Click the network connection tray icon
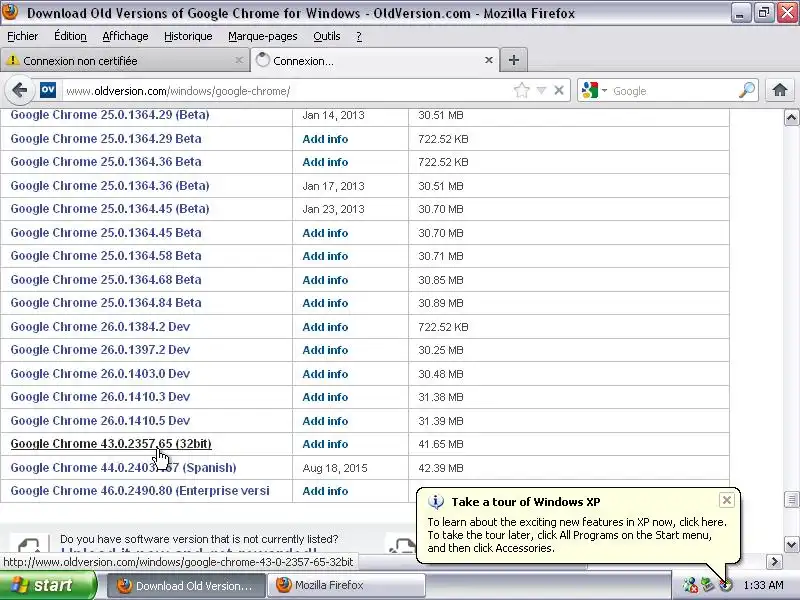 pos(690,585)
